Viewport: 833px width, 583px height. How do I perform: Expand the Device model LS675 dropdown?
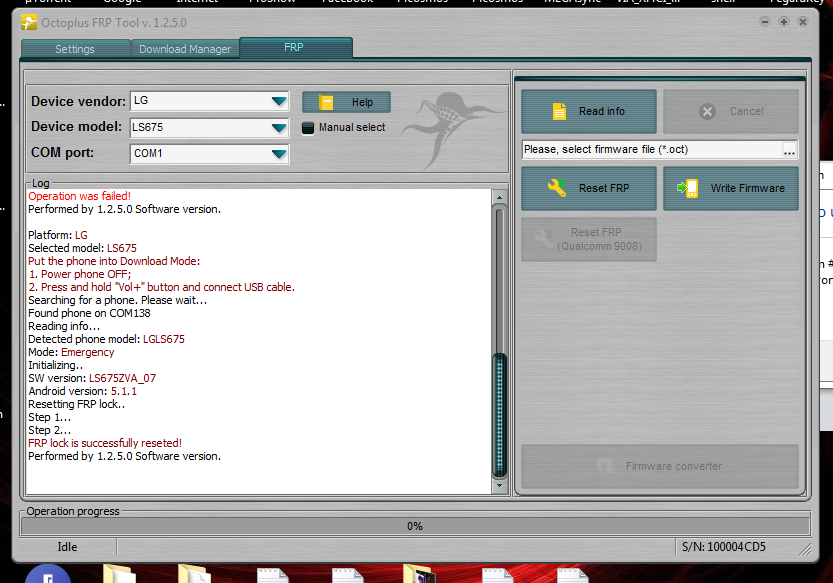tap(279, 128)
